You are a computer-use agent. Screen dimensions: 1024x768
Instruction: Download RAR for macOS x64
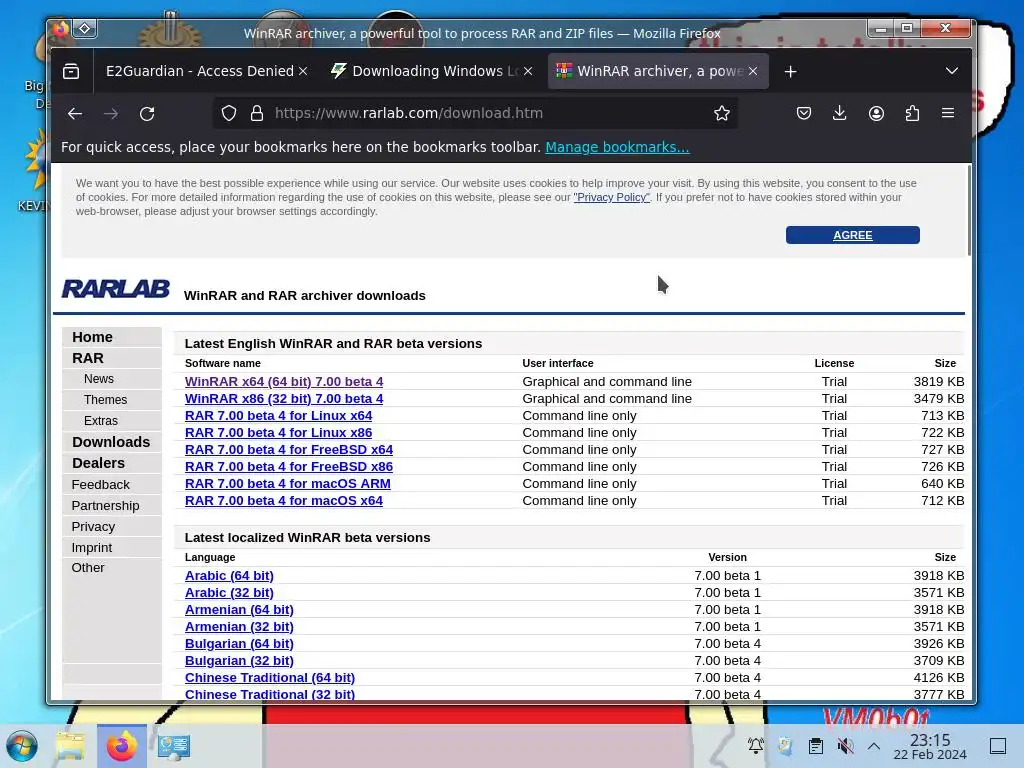[x=283, y=500]
